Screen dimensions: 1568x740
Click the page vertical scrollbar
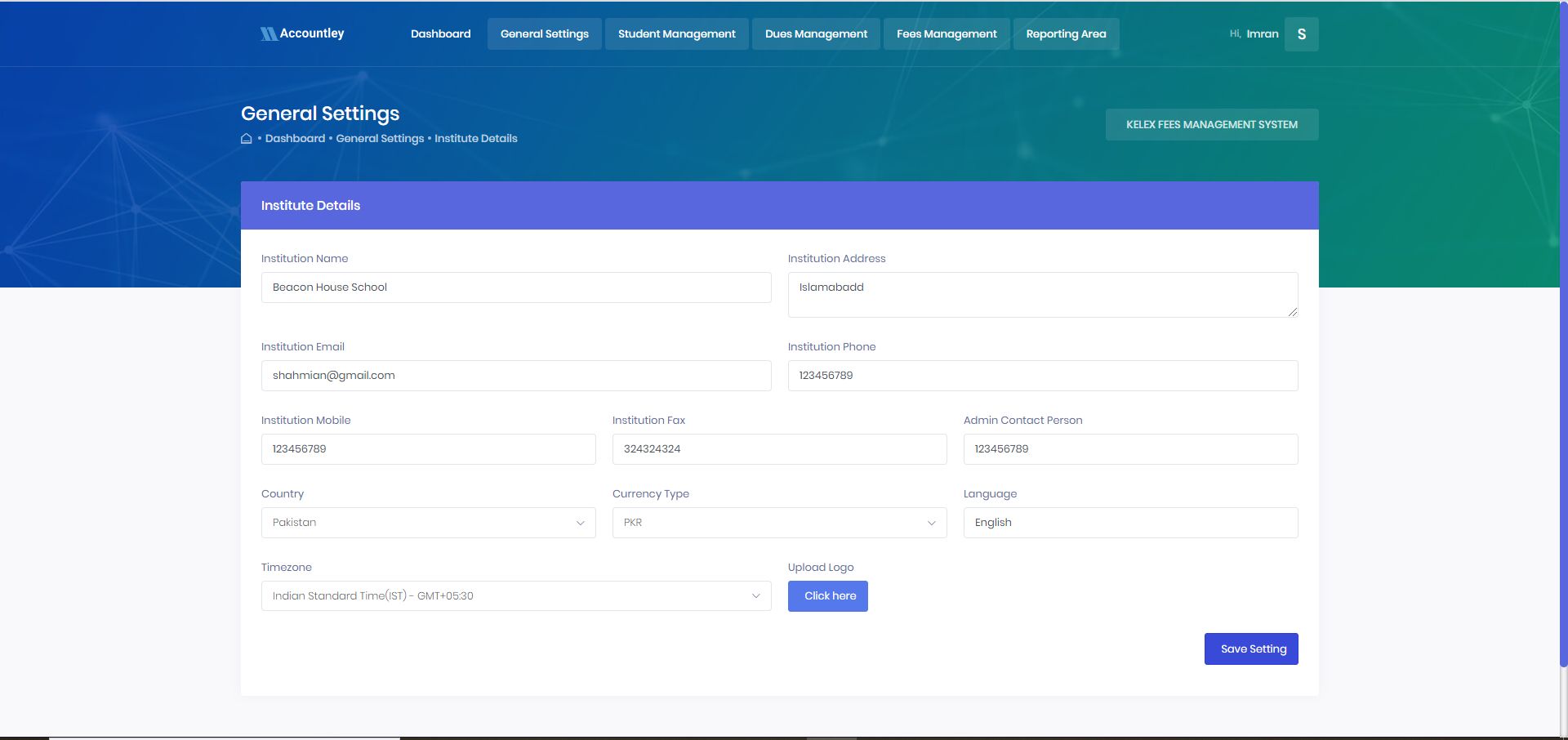click(x=1563, y=327)
